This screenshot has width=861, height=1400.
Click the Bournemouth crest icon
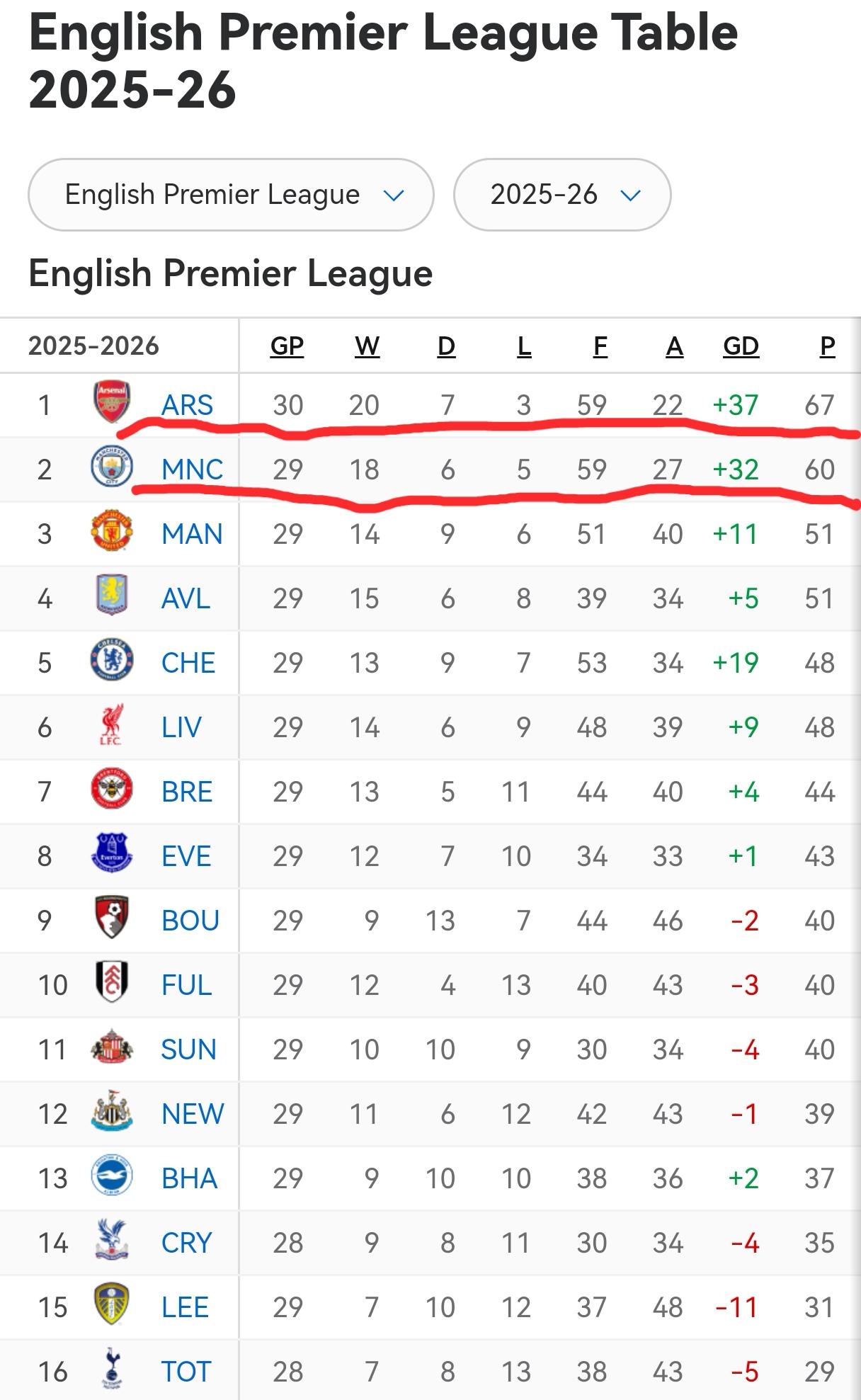tap(112, 918)
